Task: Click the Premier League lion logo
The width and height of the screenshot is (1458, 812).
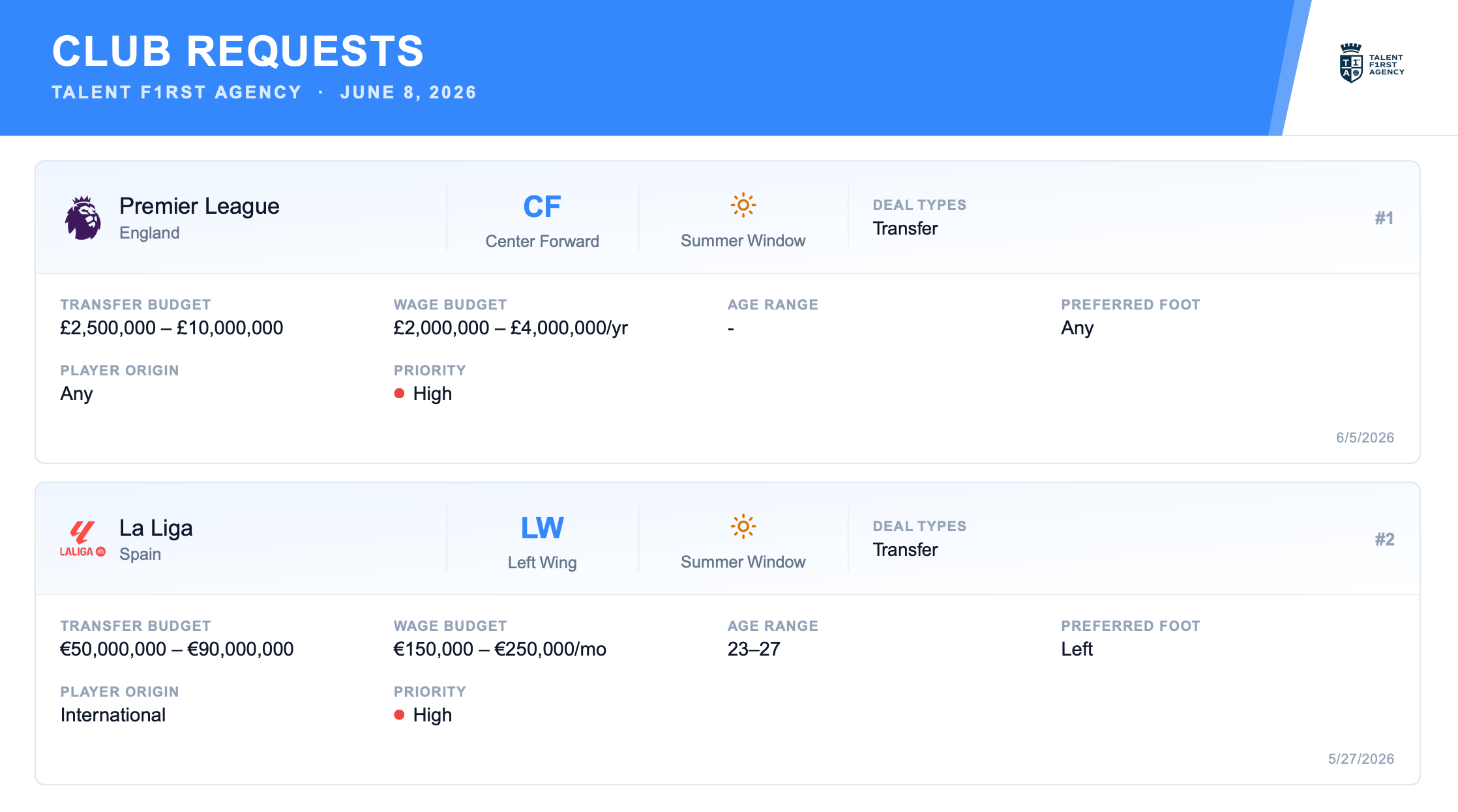Action: [83, 218]
